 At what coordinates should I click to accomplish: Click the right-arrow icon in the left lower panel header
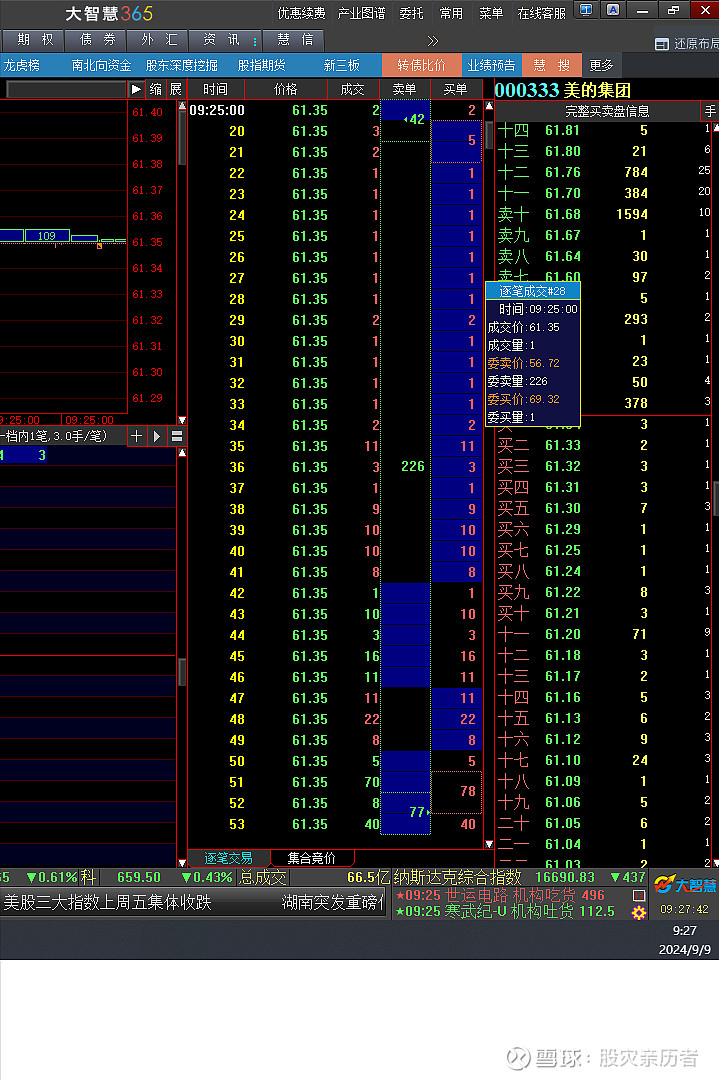click(156, 436)
